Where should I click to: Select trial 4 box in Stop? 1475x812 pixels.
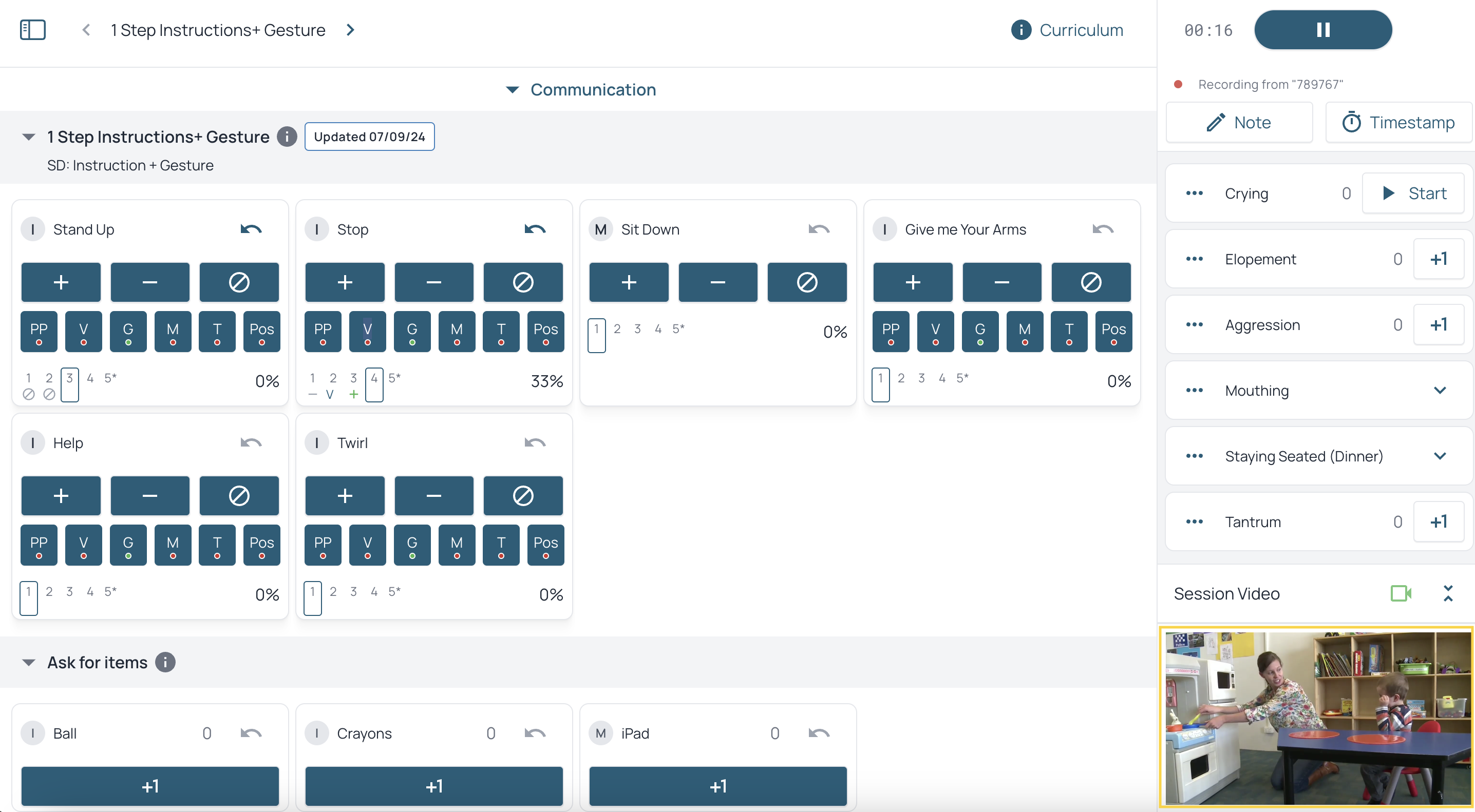tap(374, 384)
